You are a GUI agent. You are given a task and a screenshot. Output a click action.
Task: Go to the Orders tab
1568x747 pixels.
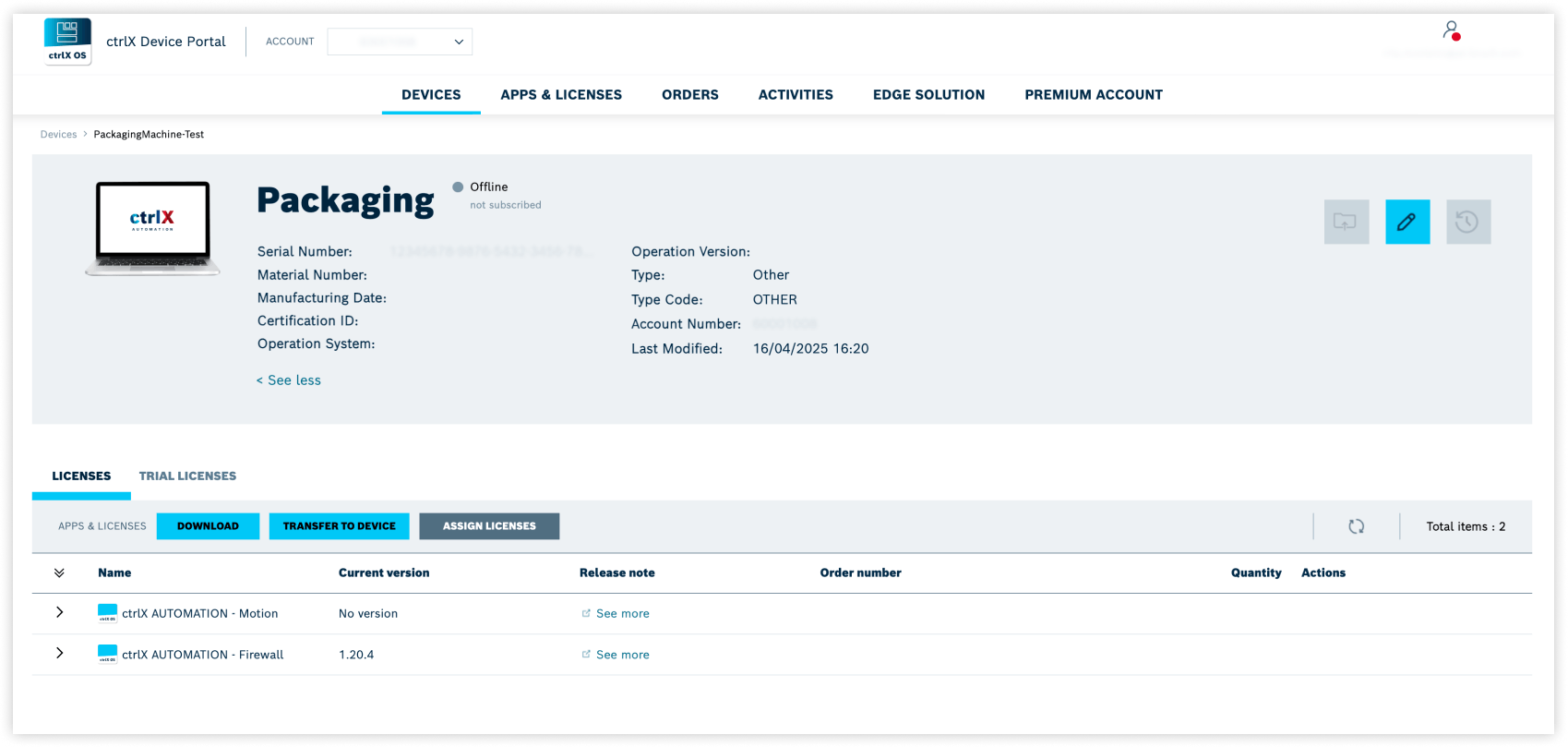690,94
